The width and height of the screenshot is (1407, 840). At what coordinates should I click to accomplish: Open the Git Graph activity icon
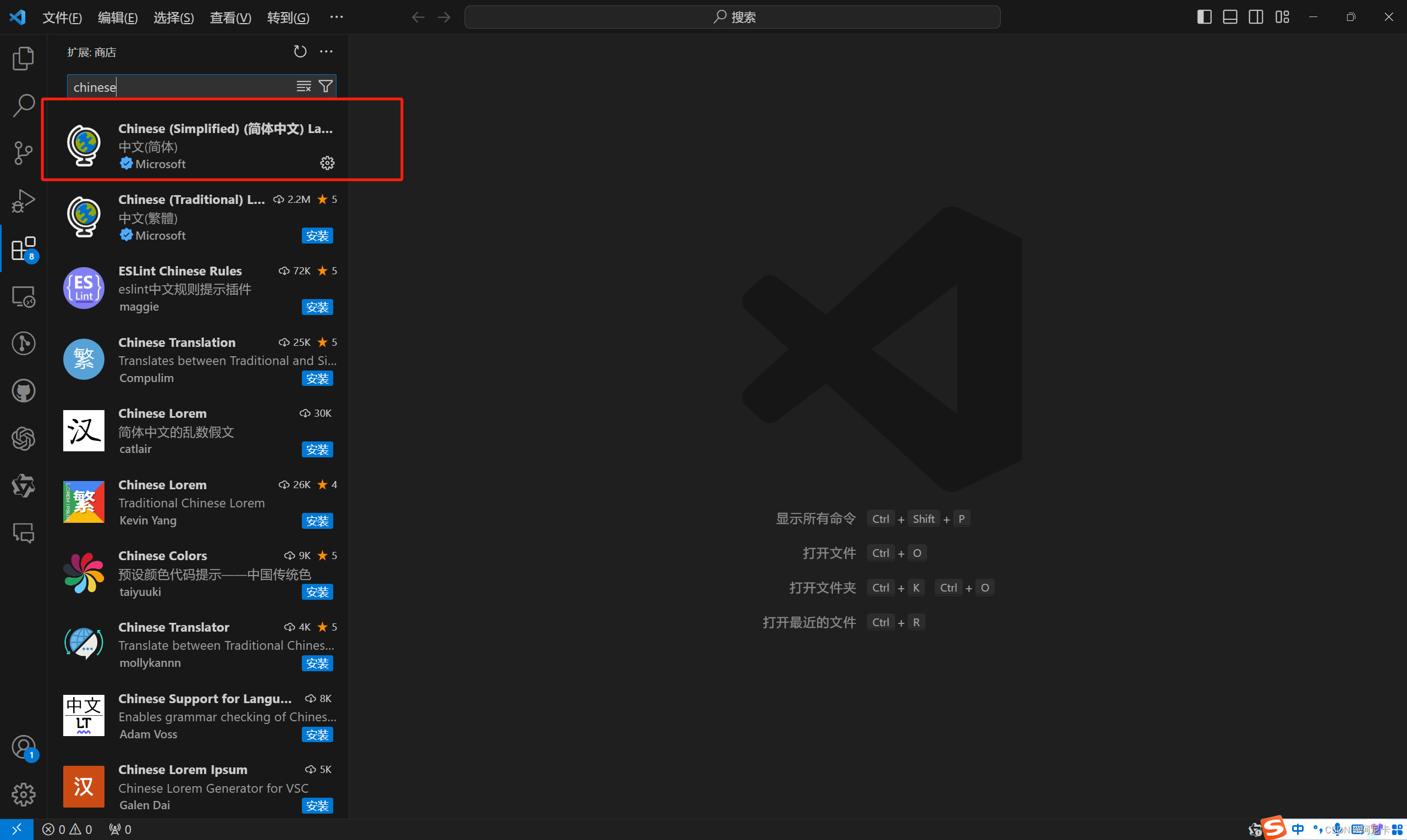[x=23, y=344]
